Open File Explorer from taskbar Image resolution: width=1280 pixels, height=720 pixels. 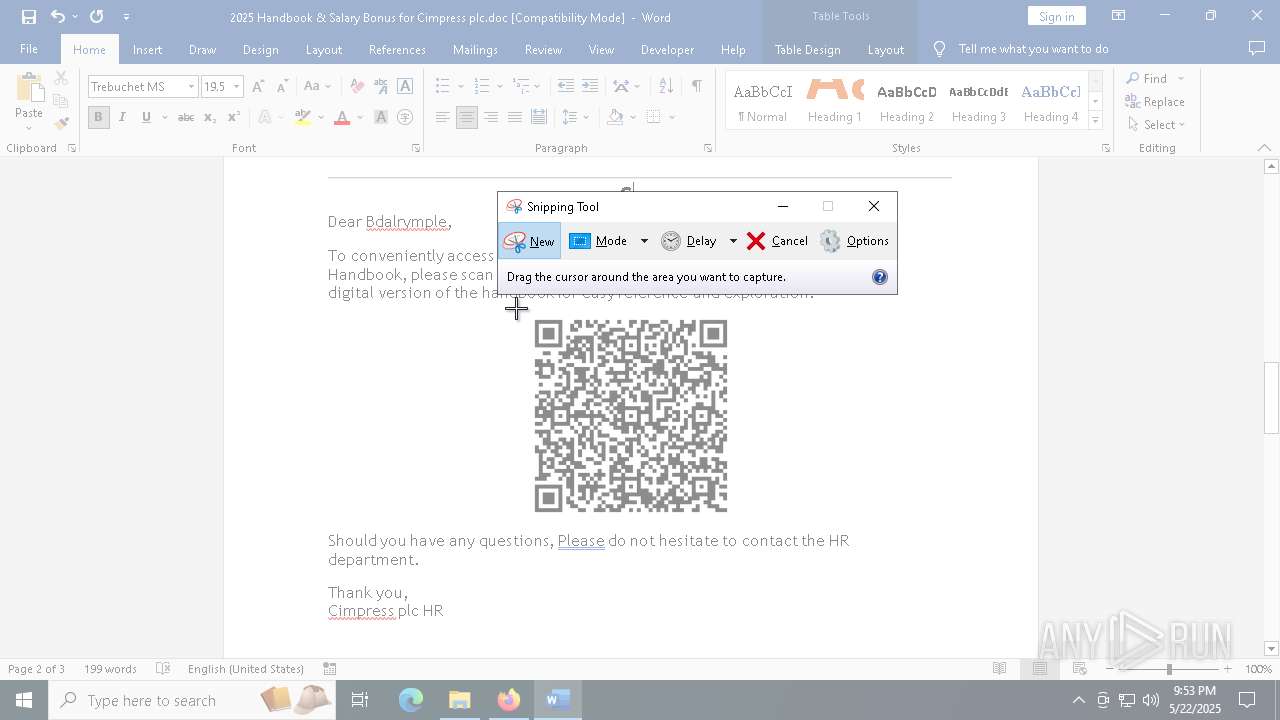[460, 700]
